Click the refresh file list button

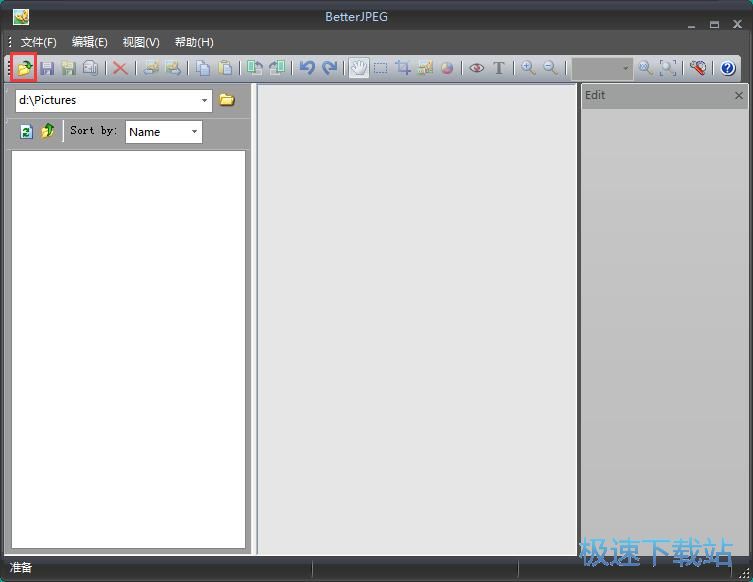pyautogui.click(x=27, y=131)
